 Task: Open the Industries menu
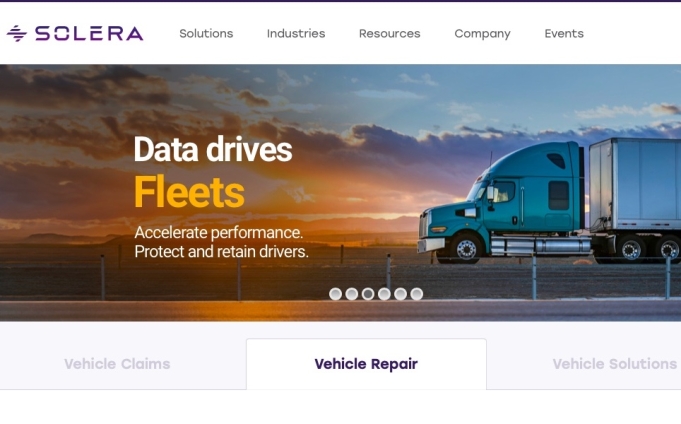[x=296, y=33]
